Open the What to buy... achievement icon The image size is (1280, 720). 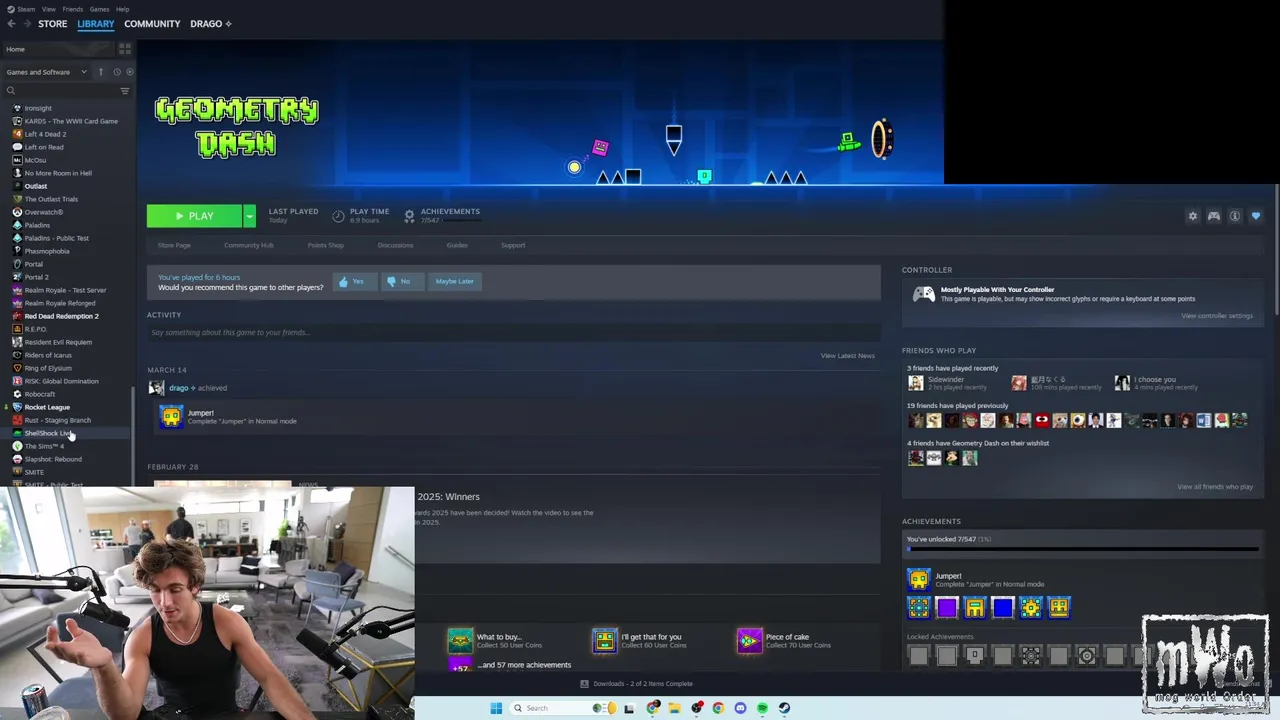(x=460, y=640)
